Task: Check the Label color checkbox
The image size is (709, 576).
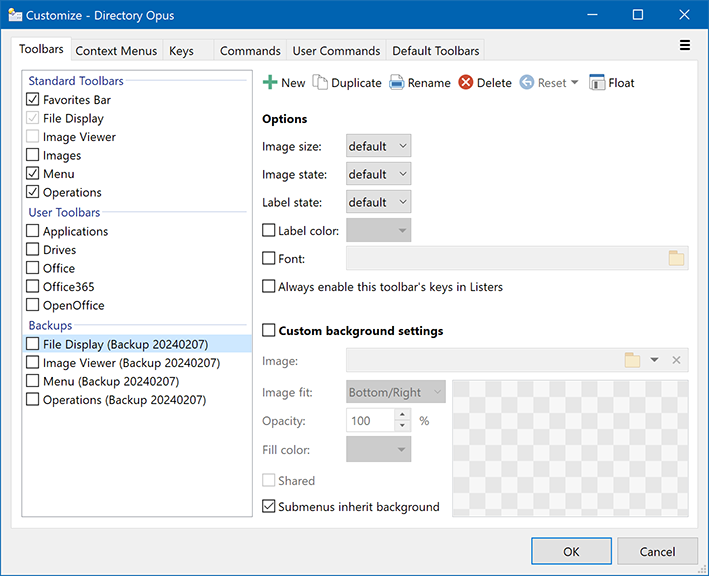Action: pyautogui.click(x=269, y=230)
